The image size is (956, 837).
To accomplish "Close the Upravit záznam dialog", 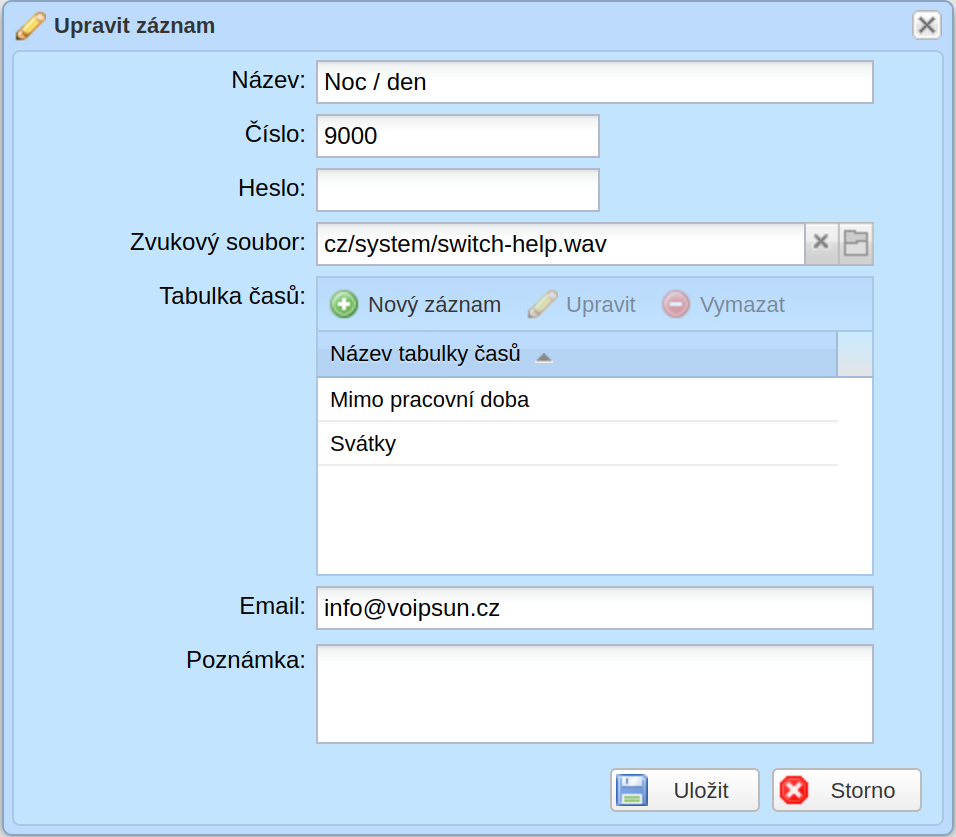I will click(x=927, y=26).
